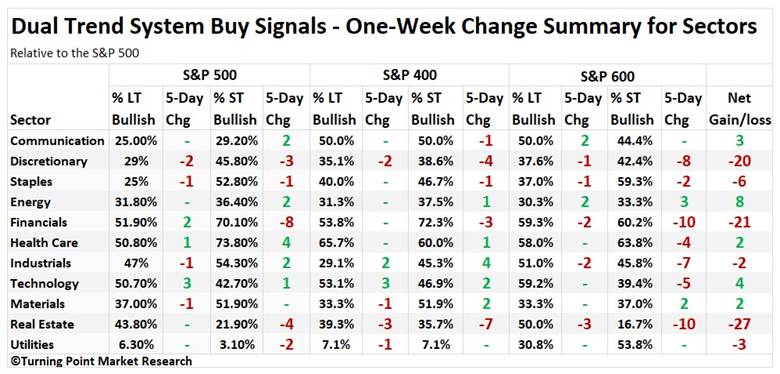This screenshot has height=374, width=780.
Task: Click the Utilities 6.30% LT Bullish cell
Action: pos(135,345)
